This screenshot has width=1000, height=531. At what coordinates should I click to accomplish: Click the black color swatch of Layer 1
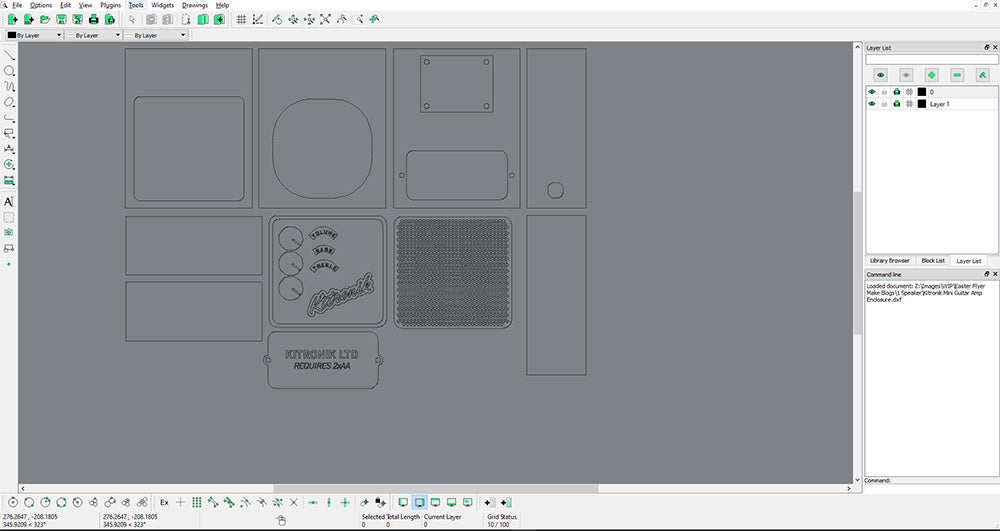coord(921,104)
